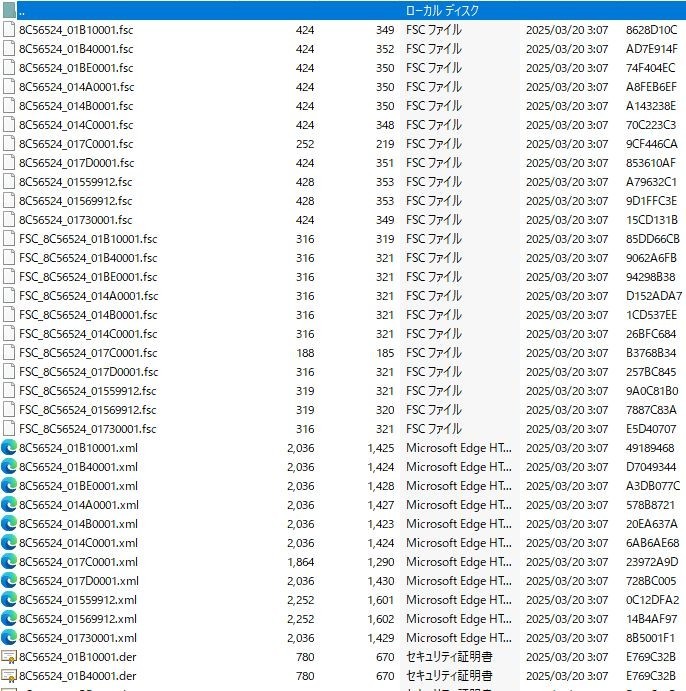
Task: Click the ローカル ディスク type label
Action: tap(443, 11)
